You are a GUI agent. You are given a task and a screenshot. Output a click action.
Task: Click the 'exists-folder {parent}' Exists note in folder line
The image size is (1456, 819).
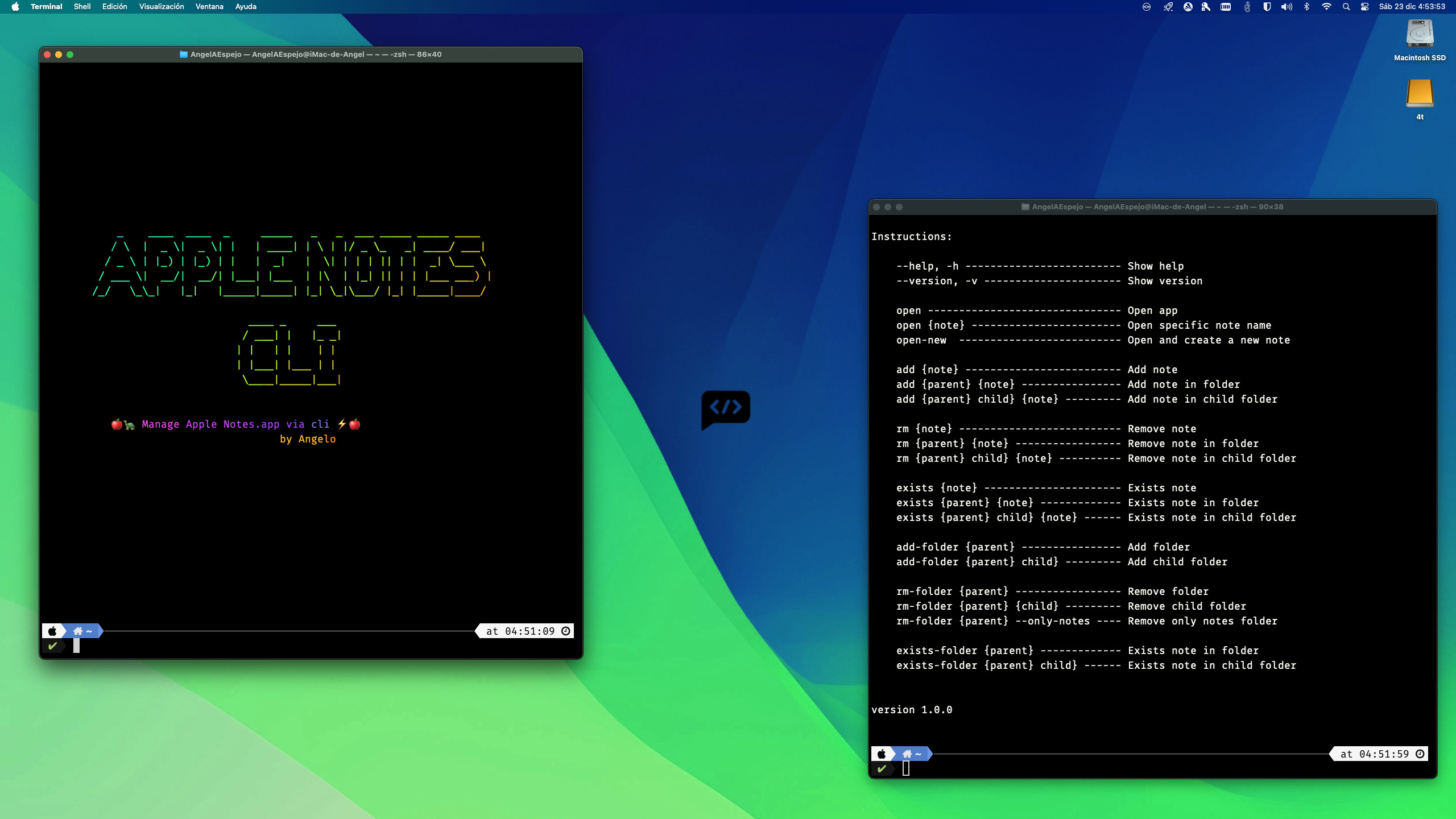pos(1078,651)
